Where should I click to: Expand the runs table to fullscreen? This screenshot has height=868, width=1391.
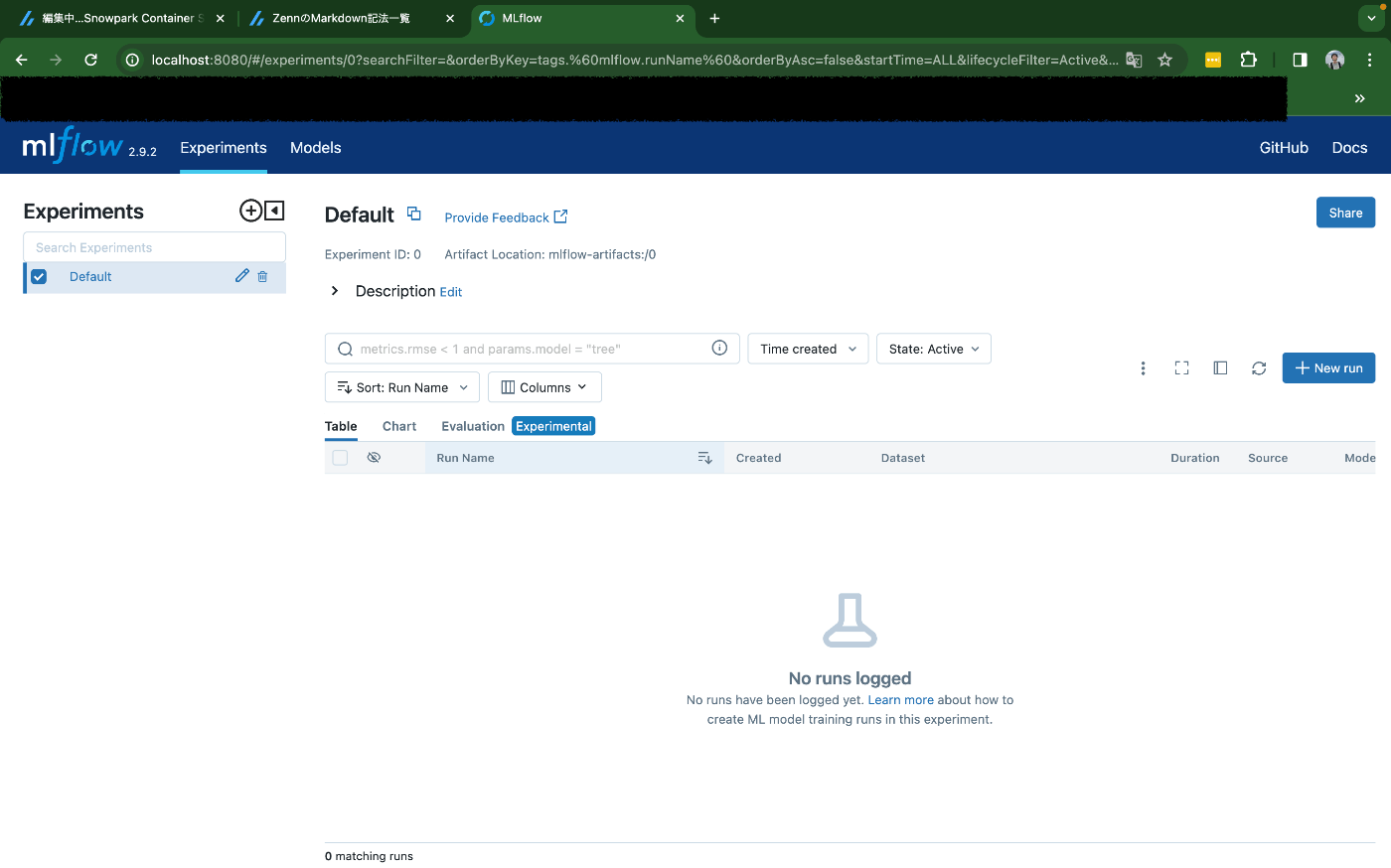[1181, 368]
